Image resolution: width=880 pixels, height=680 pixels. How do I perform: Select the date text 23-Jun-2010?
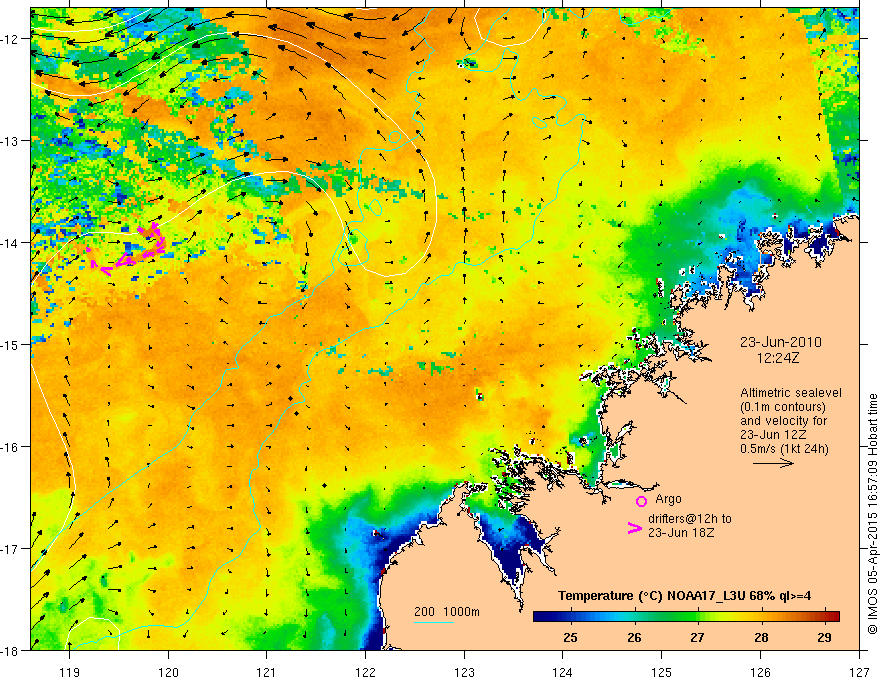[781, 342]
